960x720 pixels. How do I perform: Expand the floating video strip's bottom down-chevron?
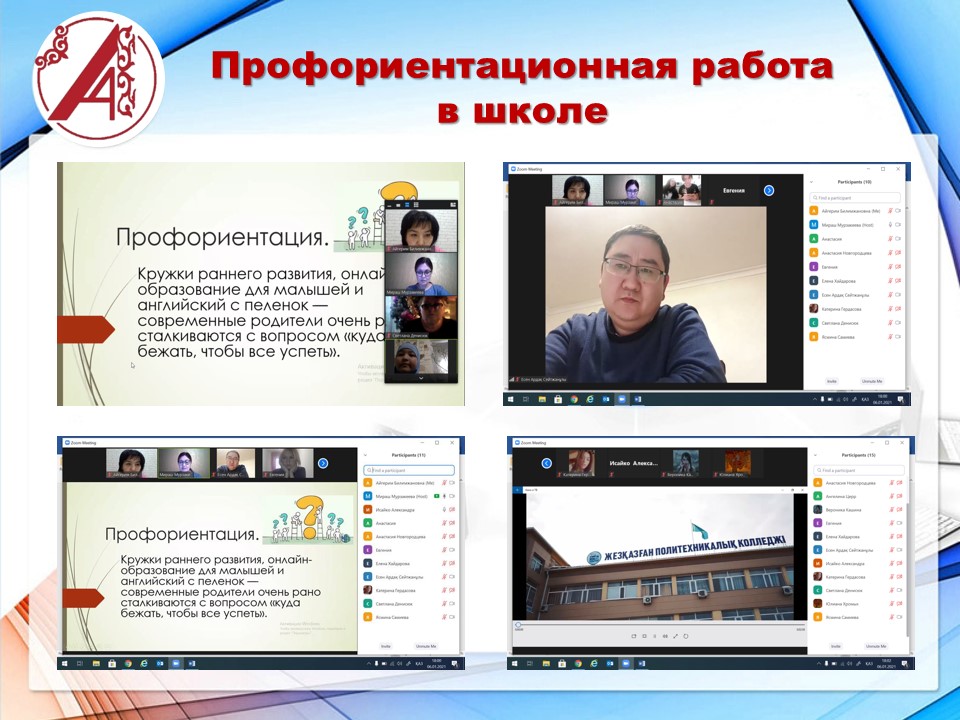[x=421, y=378]
